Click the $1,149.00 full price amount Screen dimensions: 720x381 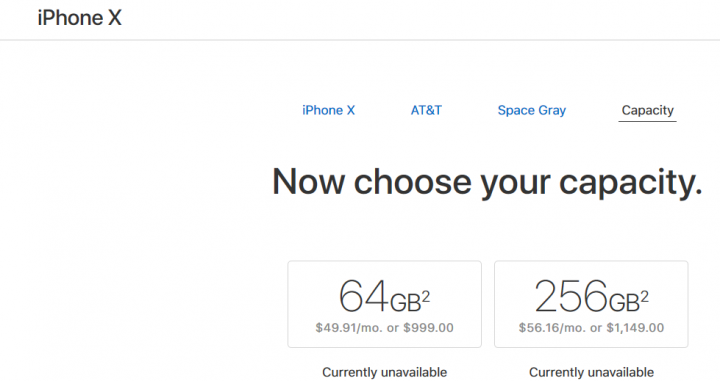tap(635, 328)
